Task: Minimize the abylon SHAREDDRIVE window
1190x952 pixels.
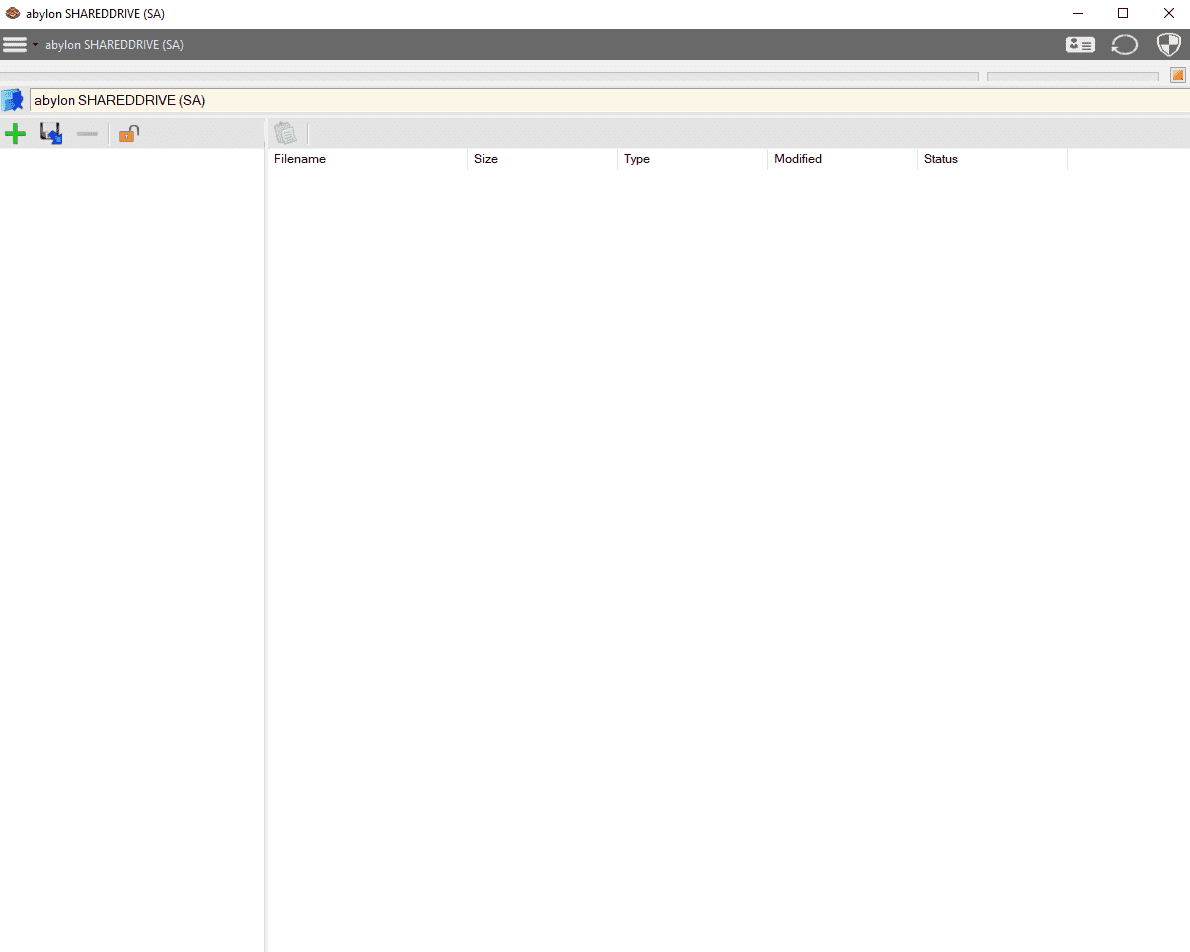Action: [x=1078, y=14]
